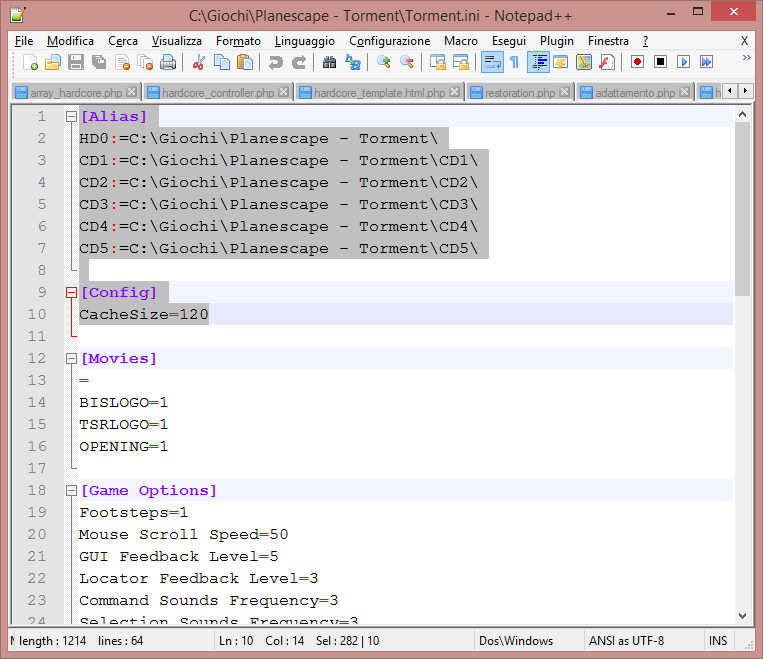Play back the recorded macro
Viewport: 763px width, 659px height.
point(683,62)
